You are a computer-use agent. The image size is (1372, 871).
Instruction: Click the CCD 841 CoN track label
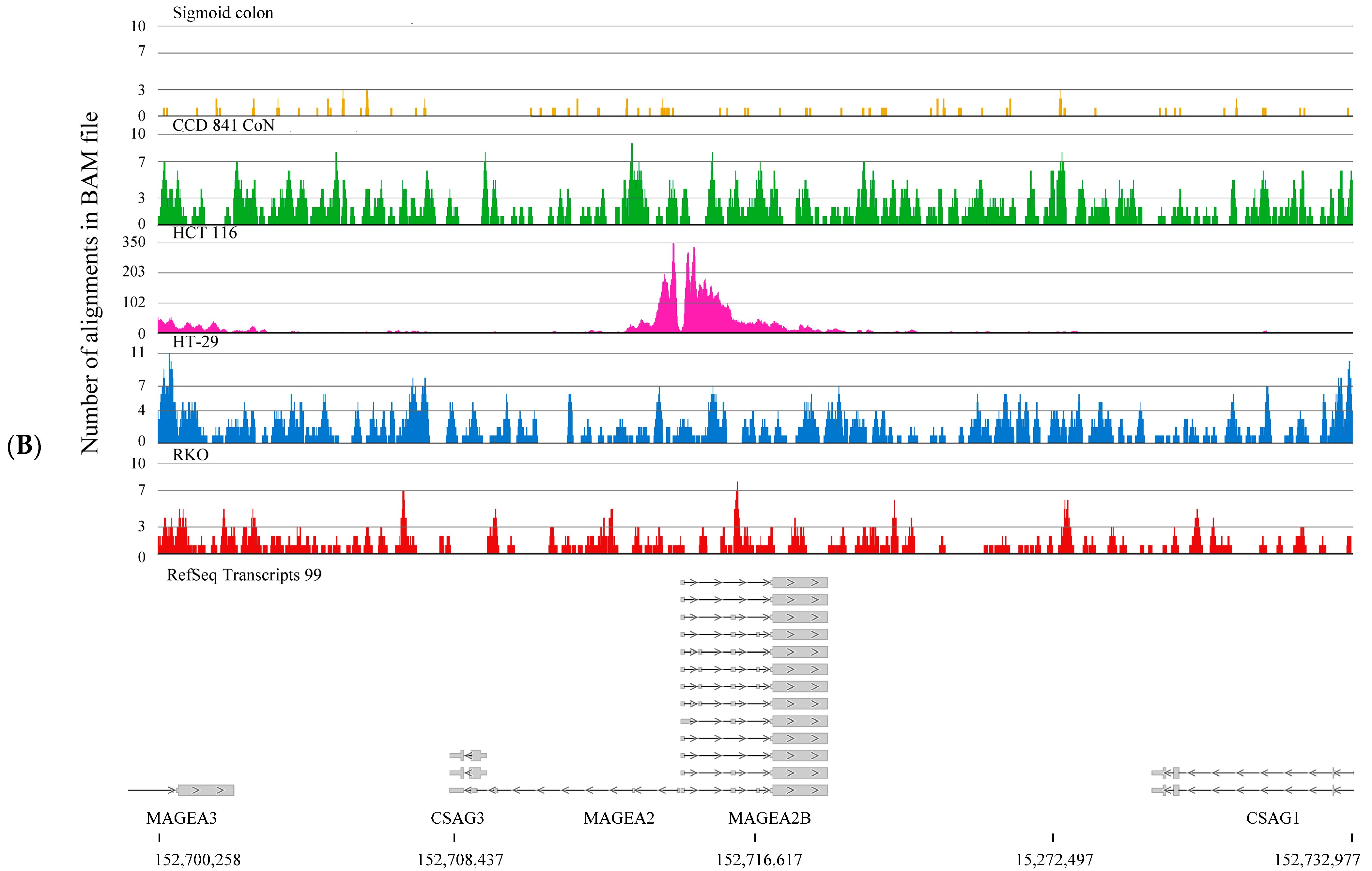coord(224,125)
